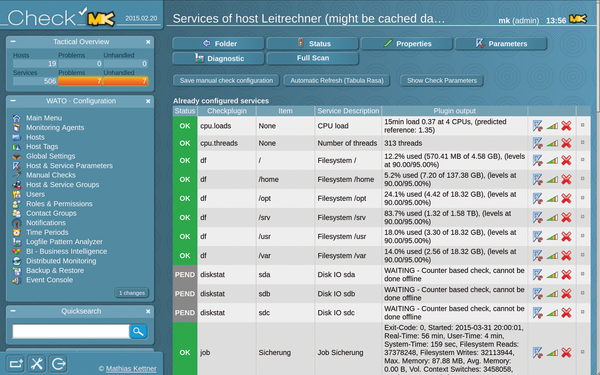Remove the Disk IO sda service
Viewport: 600px width, 375px height.
tap(566, 274)
